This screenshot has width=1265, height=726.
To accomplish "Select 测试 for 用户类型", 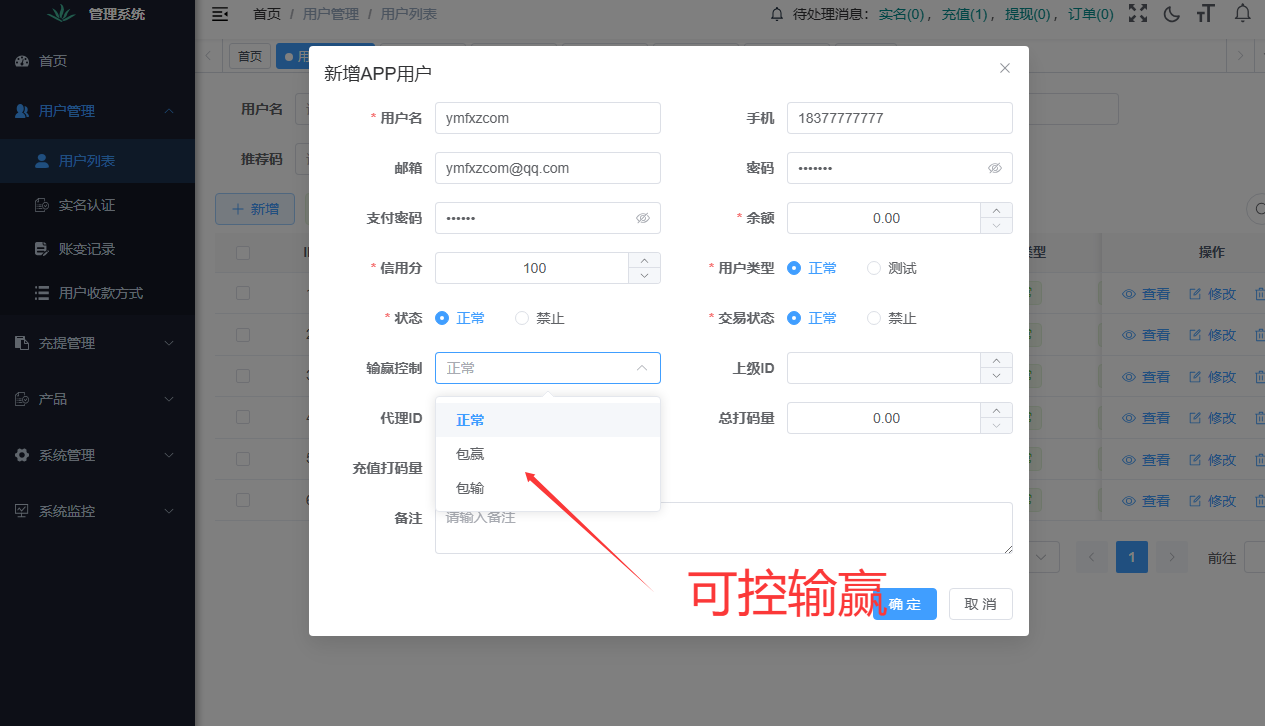I will click(x=892, y=268).
